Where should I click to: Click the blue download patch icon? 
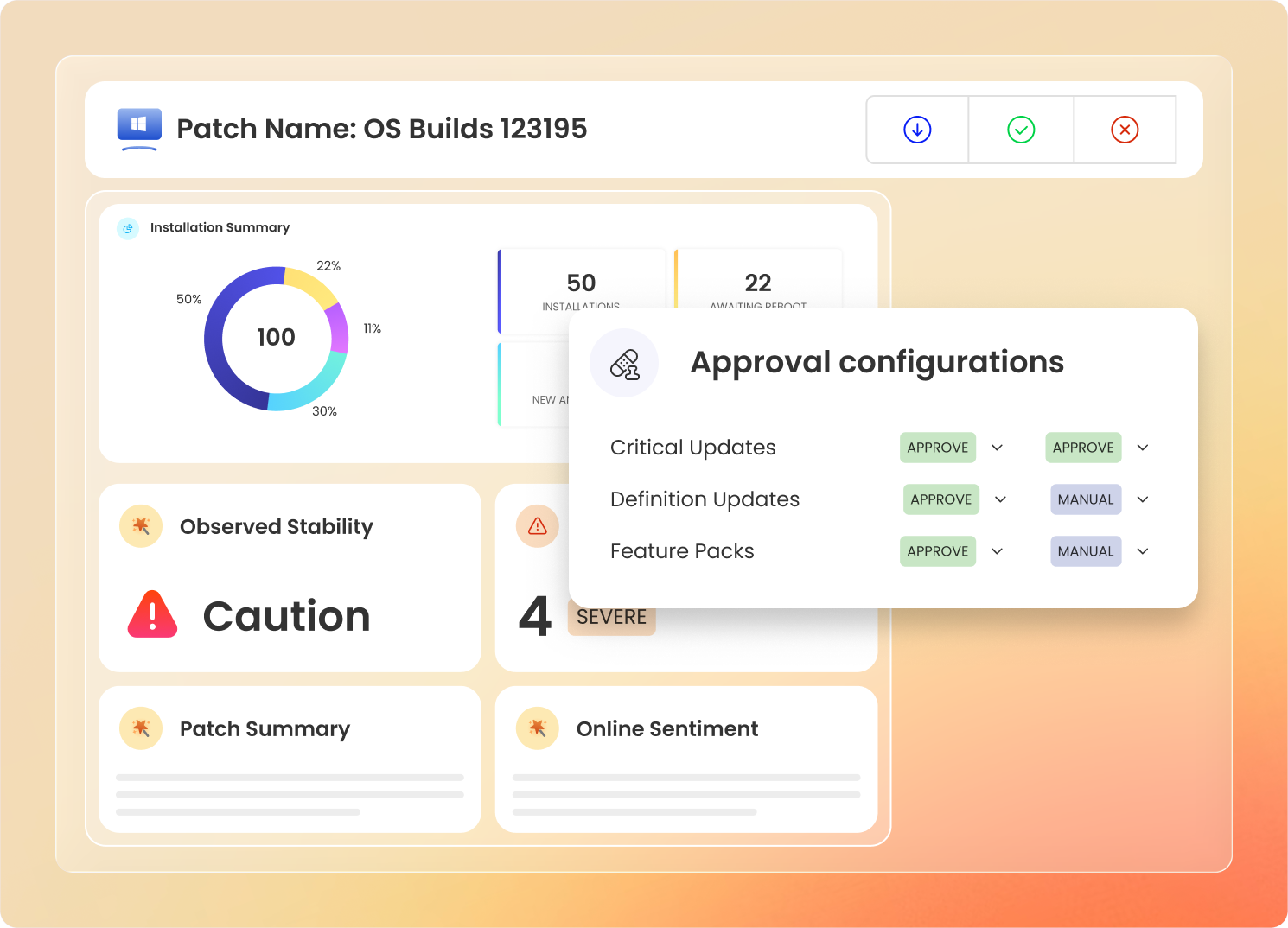coord(917,130)
